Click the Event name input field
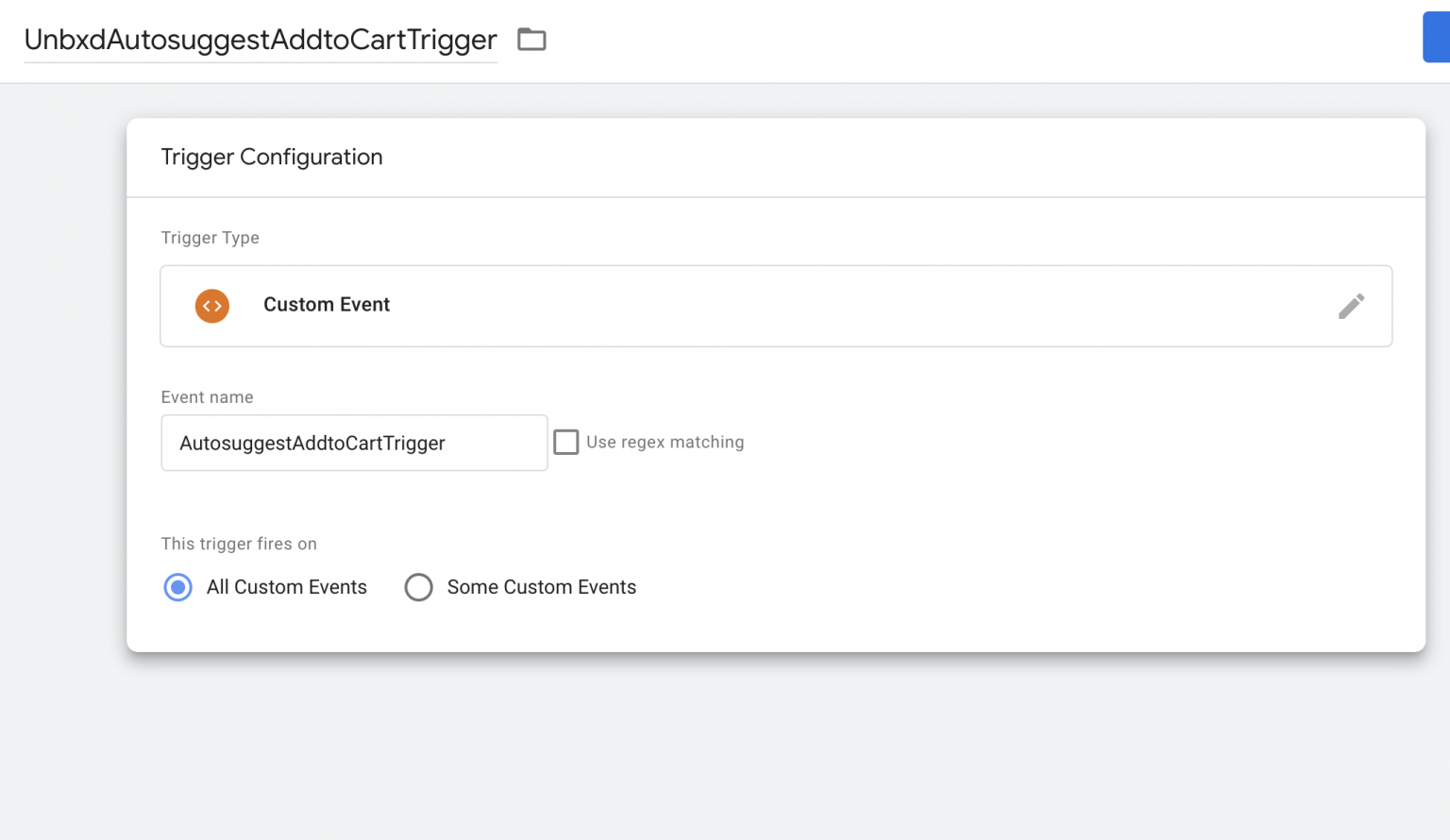1450x840 pixels. pos(354,443)
